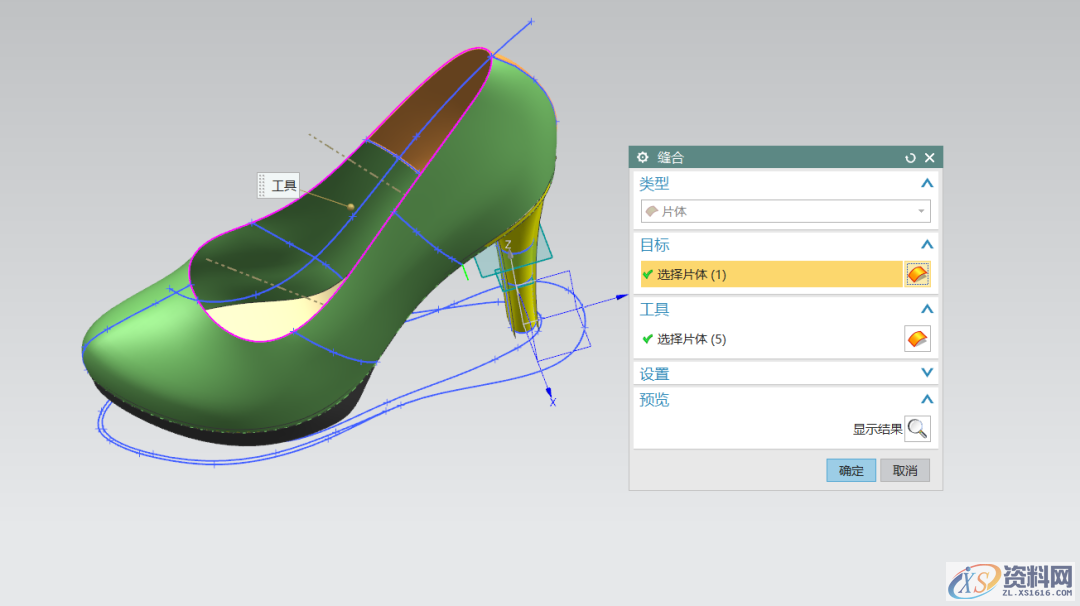Collapse the 预览 section
1080x606 pixels.
pos(926,400)
